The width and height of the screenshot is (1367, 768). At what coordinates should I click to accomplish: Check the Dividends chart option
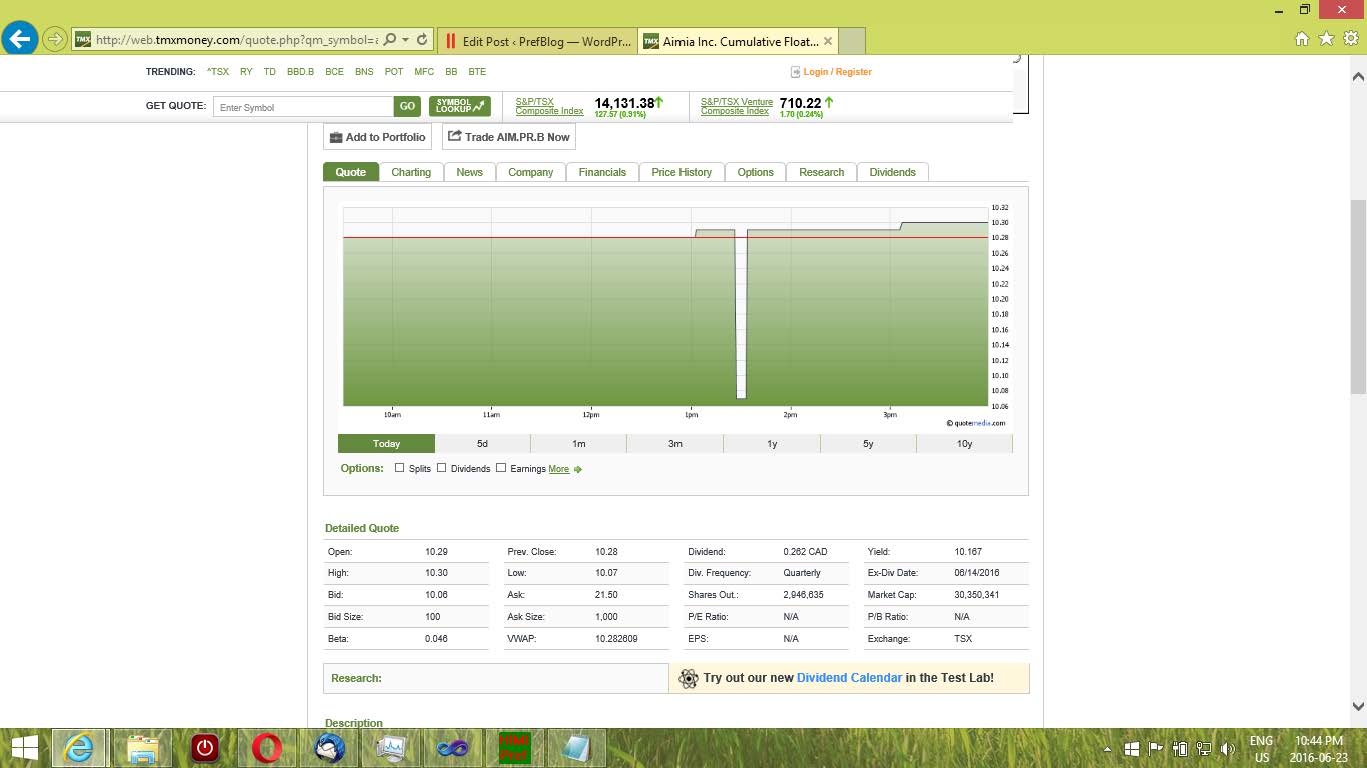442,468
